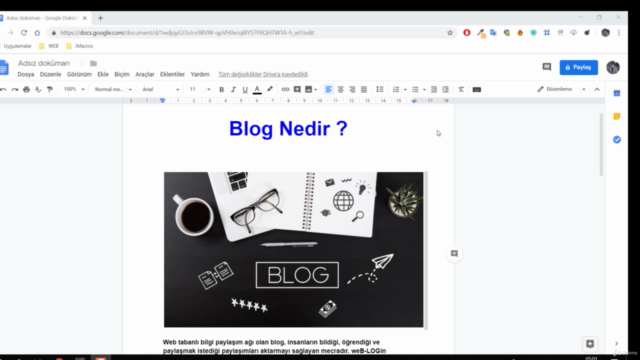This screenshot has height=360, width=640.
Task: Open the Arial font dropdown
Action: pos(160,89)
